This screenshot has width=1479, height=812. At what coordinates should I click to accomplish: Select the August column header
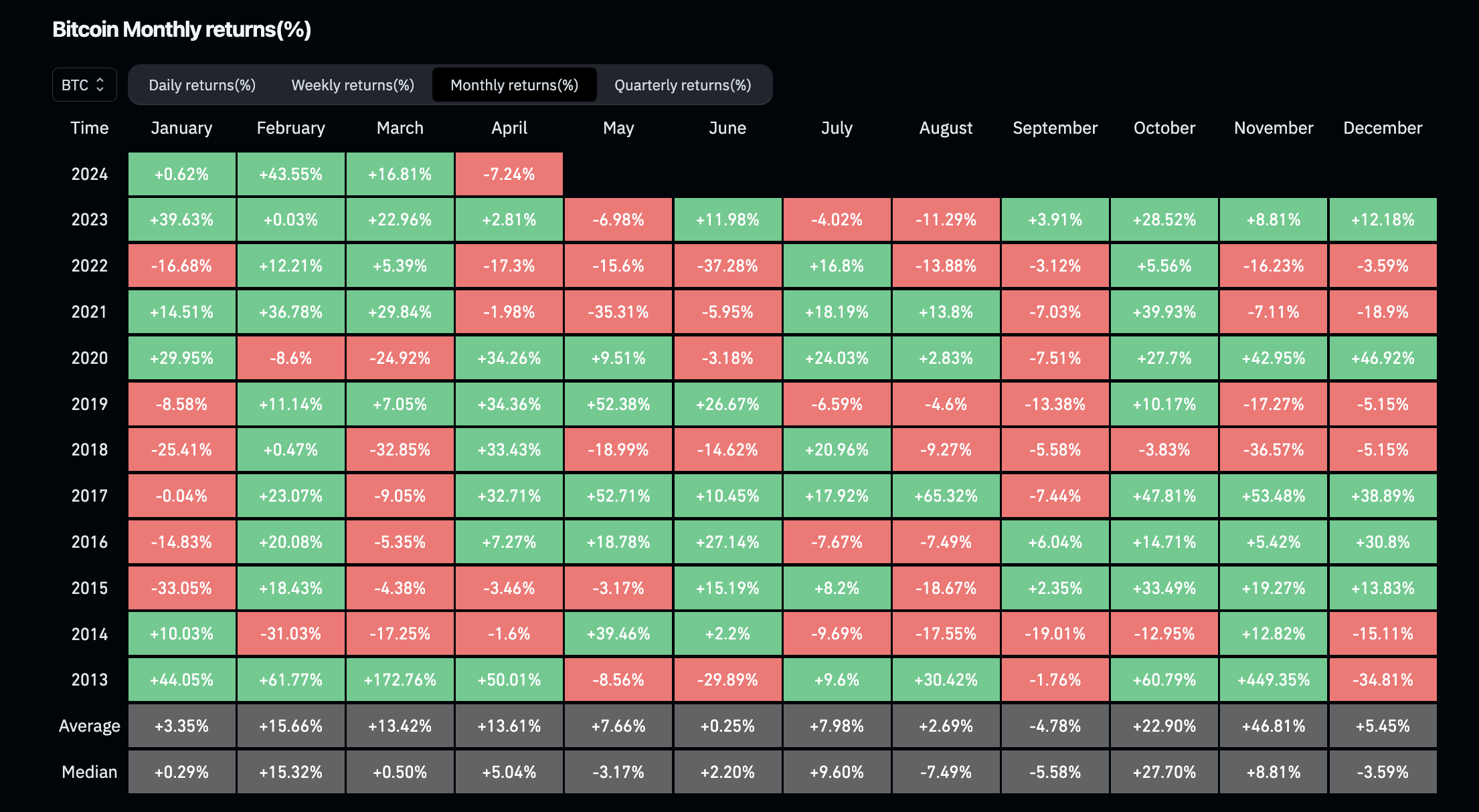(x=946, y=128)
